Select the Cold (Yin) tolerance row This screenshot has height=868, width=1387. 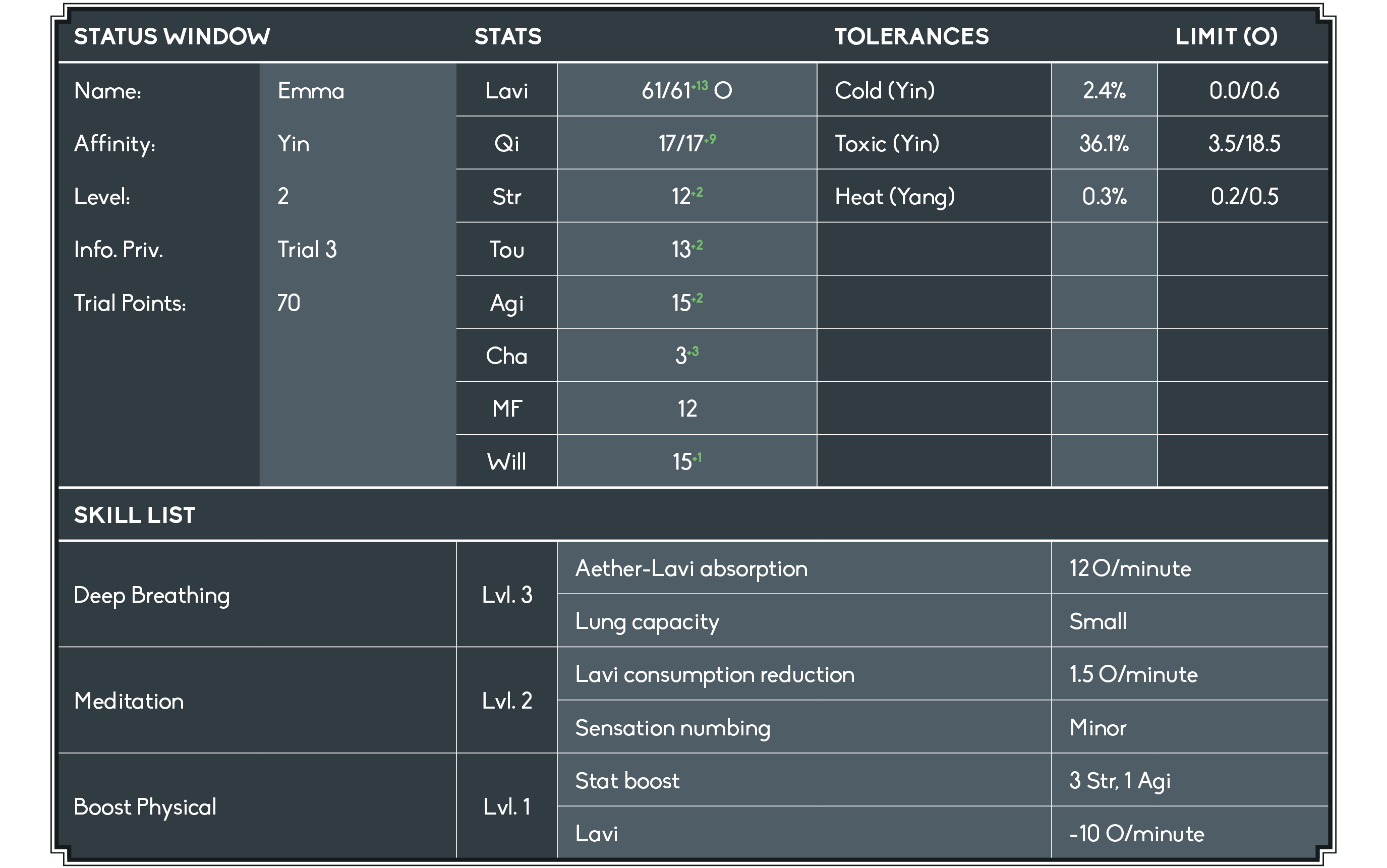(884, 91)
